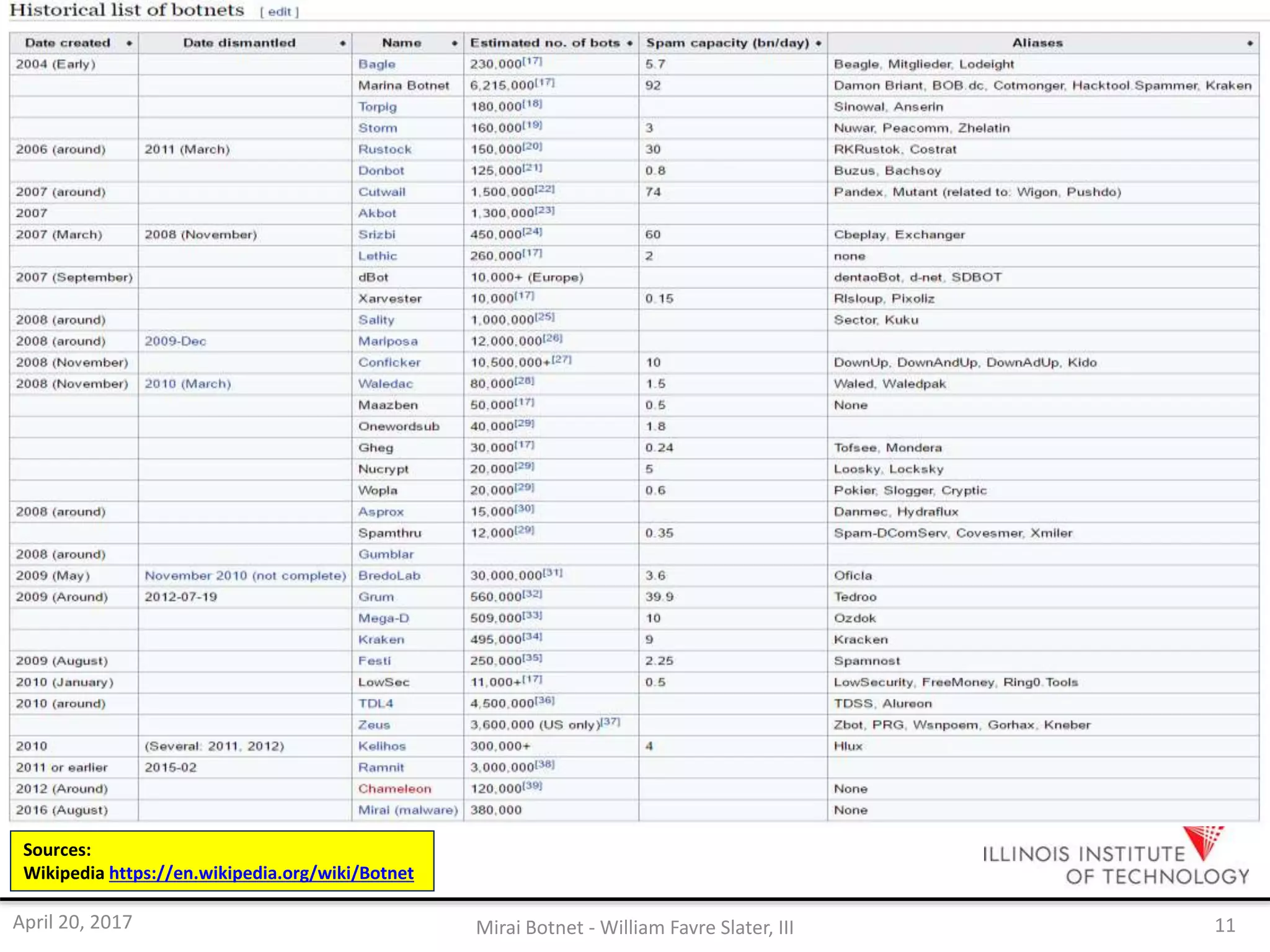Screen dimensions: 1270x952
Task: Sort by Estimated no. of bots arrow
Action: click(x=629, y=43)
